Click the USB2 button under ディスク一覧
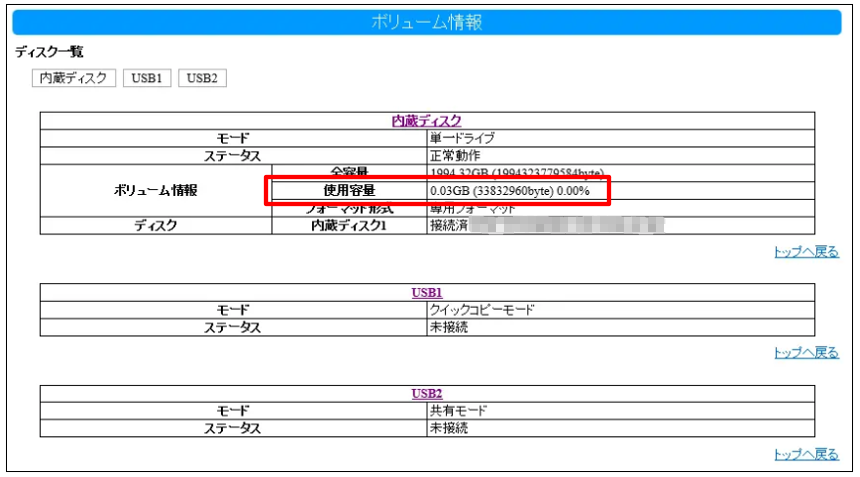This screenshot has width=860, height=477. pos(202,78)
